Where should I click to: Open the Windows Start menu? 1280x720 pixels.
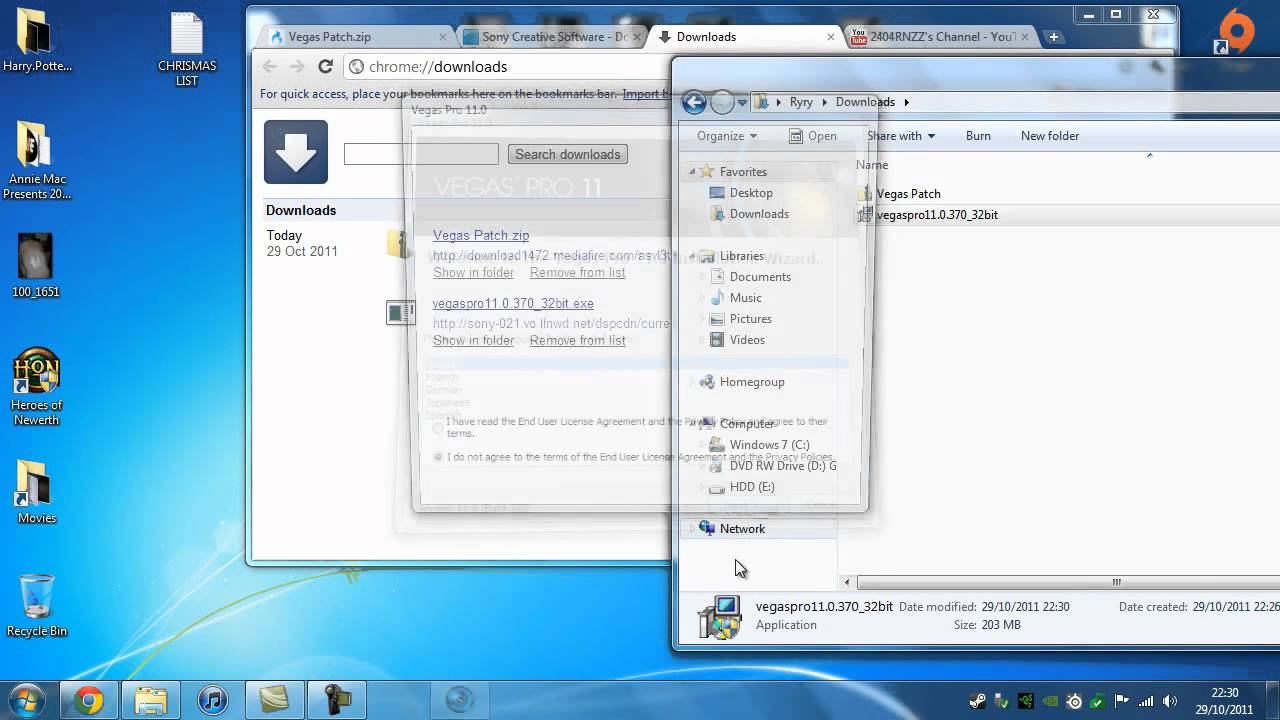pyautogui.click(x=28, y=699)
